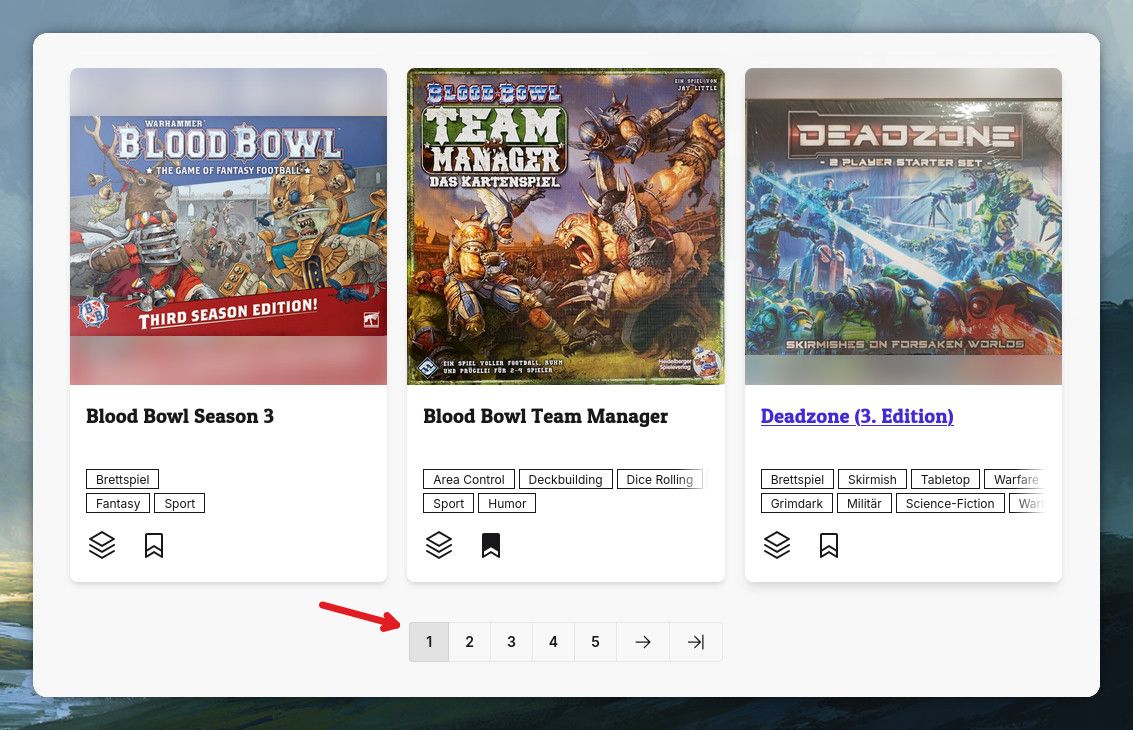Open the Deadzone (3. Edition) link
1133x730 pixels.
click(x=857, y=416)
